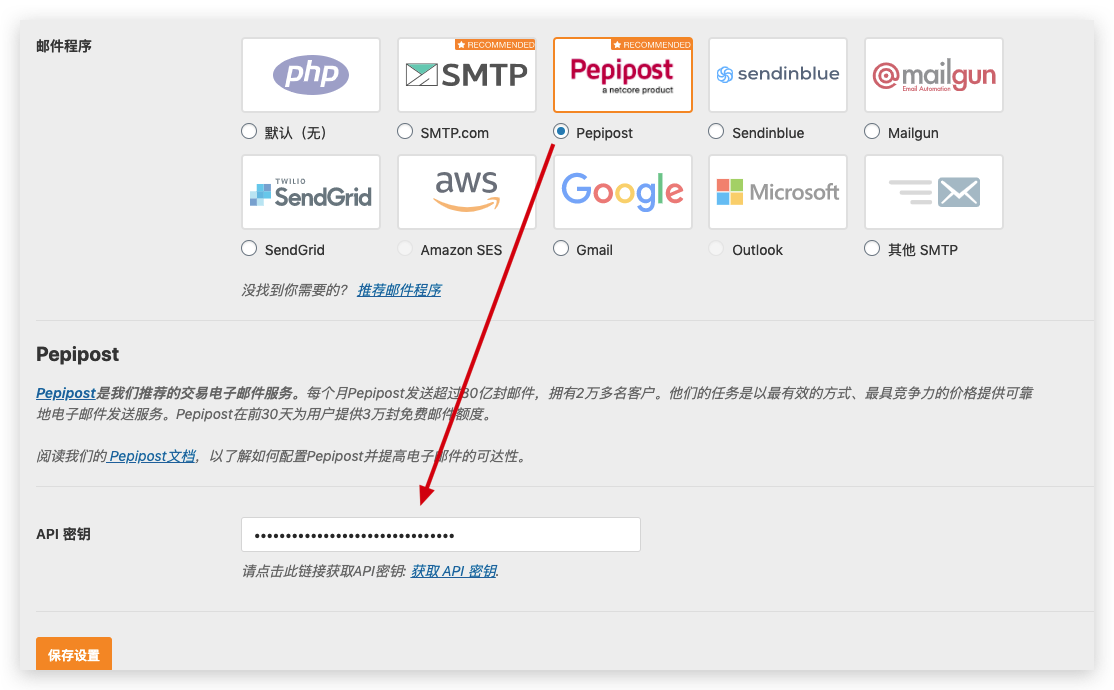Screen dimensions: 1114x690
Task: Select the SMTP.com logo tile
Action: (x=467, y=75)
